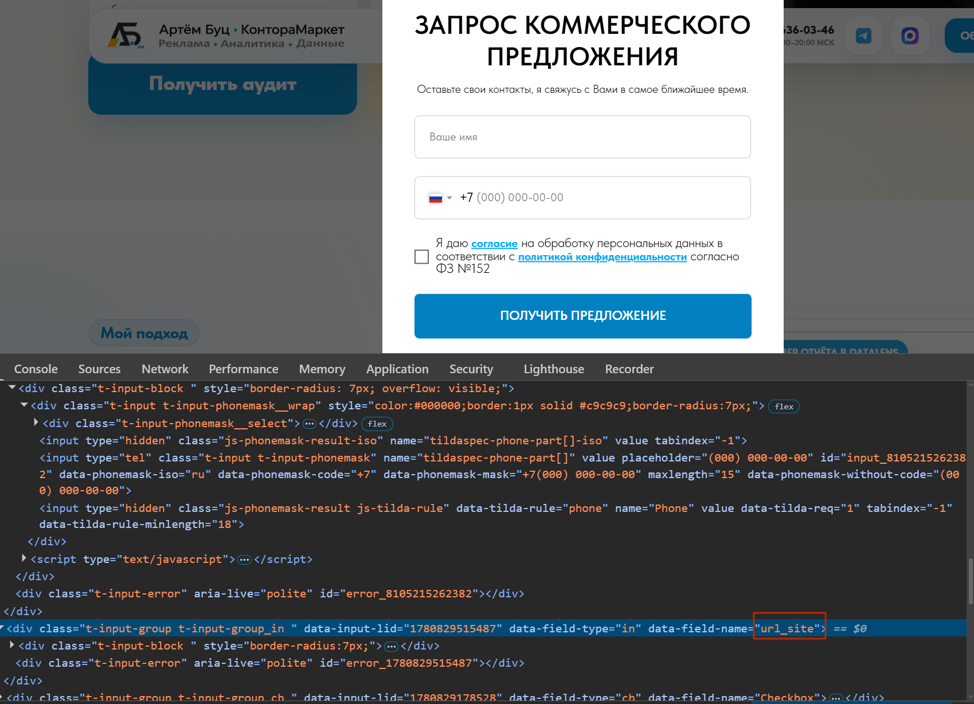Click the flex badge on phonemask__select div

pyautogui.click(x=377, y=424)
